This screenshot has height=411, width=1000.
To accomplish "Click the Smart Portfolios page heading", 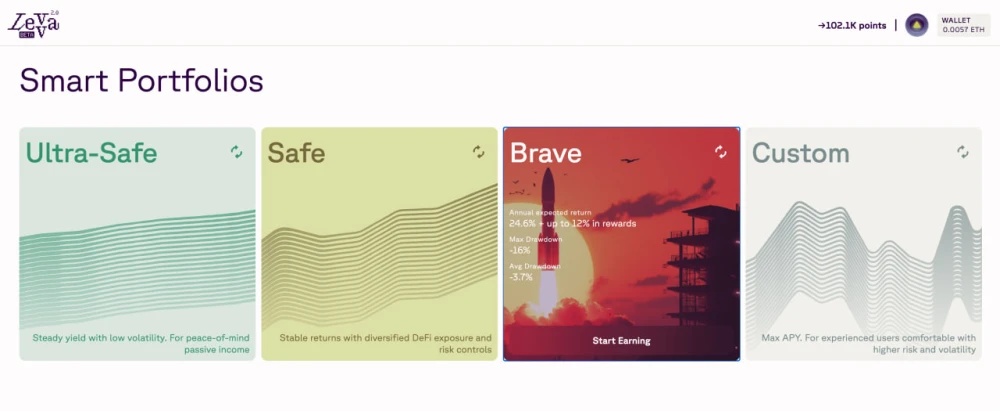I will pos(141,81).
